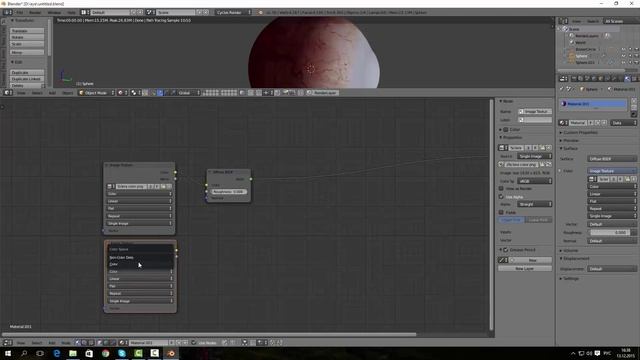
Task: Toggle Grease Pencil checkbox
Action: pos(506,250)
